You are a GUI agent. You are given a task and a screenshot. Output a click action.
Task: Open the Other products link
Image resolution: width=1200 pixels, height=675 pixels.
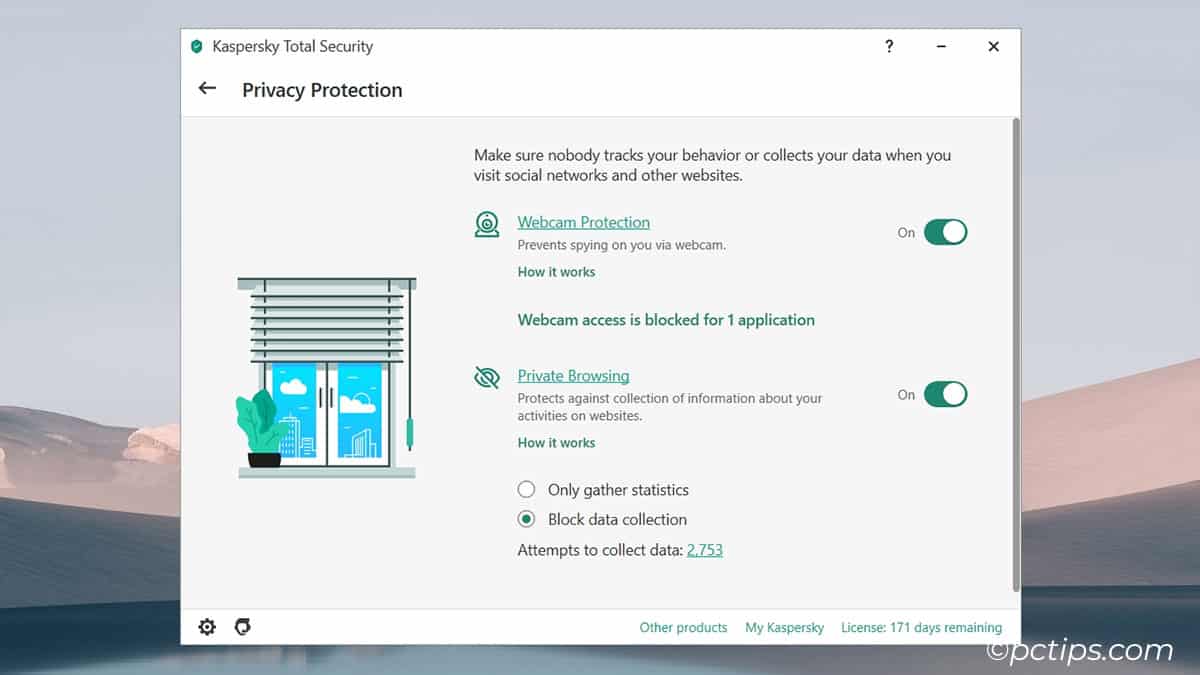(x=683, y=627)
